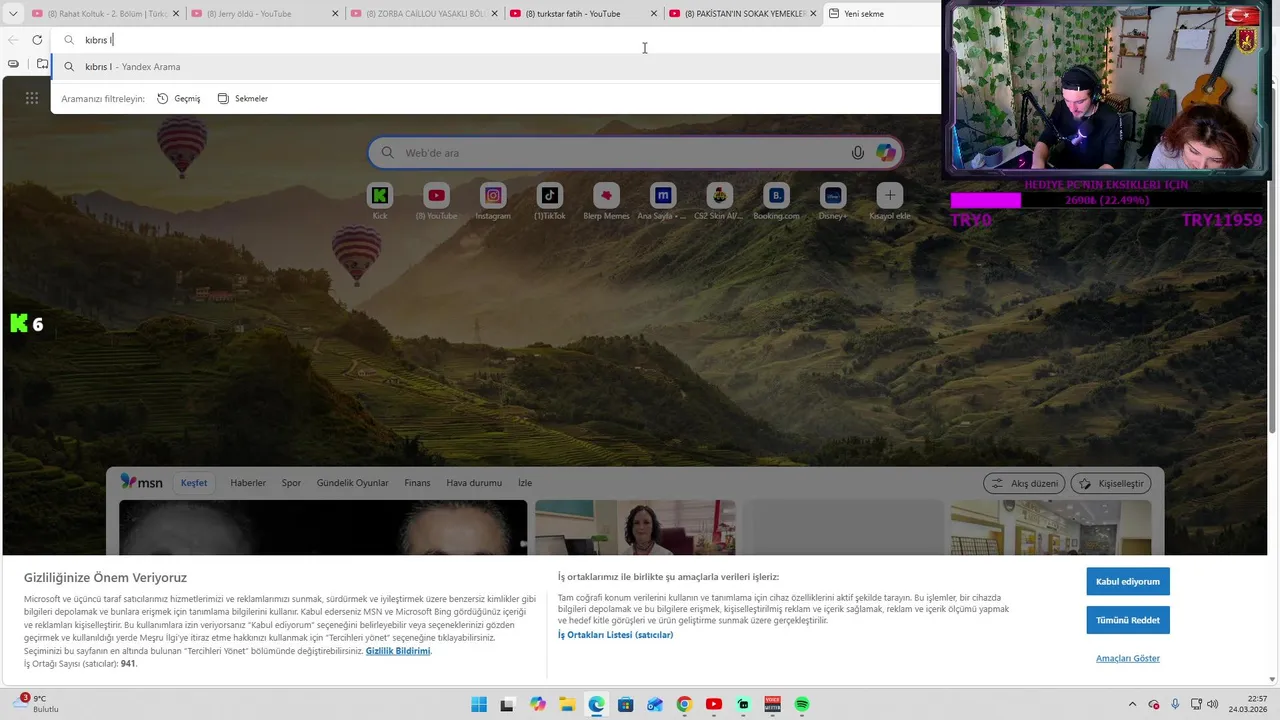The image size is (1280, 720).
Task: Filter search by Geçmiş
Action: (x=179, y=99)
